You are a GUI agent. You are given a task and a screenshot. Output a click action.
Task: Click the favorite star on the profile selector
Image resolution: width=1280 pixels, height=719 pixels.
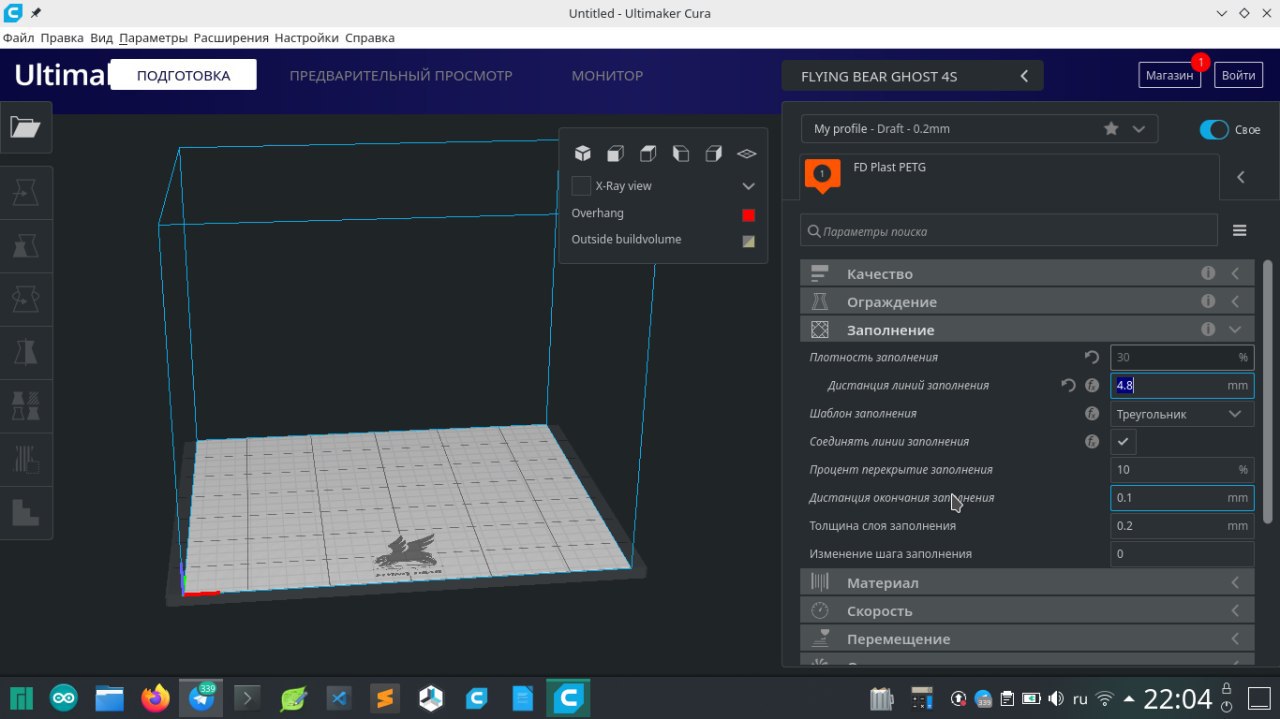click(1111, 129)
